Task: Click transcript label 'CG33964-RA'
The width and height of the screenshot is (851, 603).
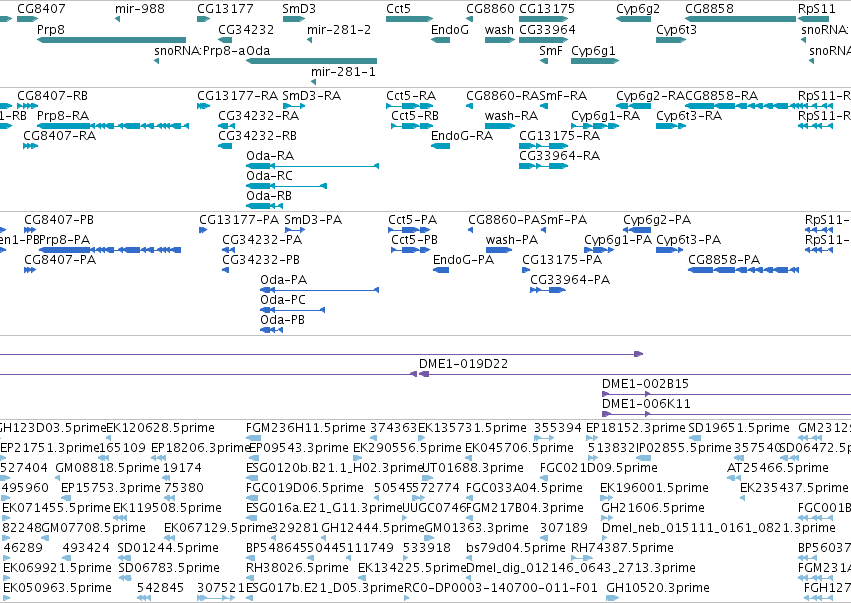Action: click(560, 156)
